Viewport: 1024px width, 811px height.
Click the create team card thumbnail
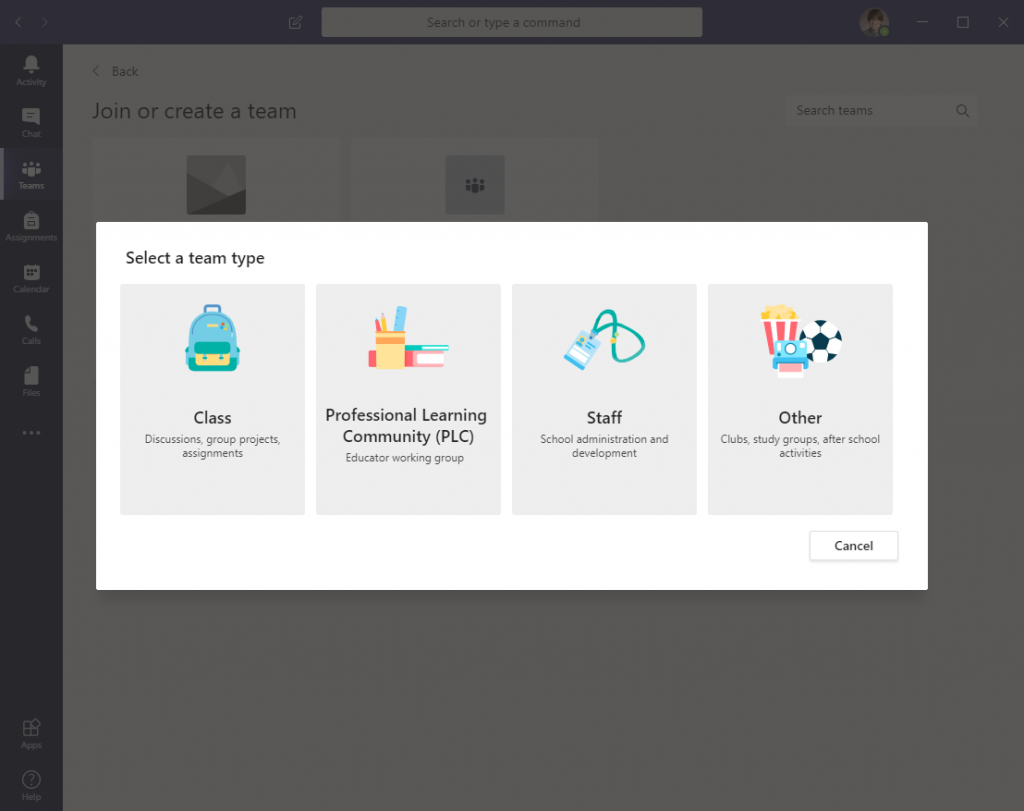click(216, 185)
